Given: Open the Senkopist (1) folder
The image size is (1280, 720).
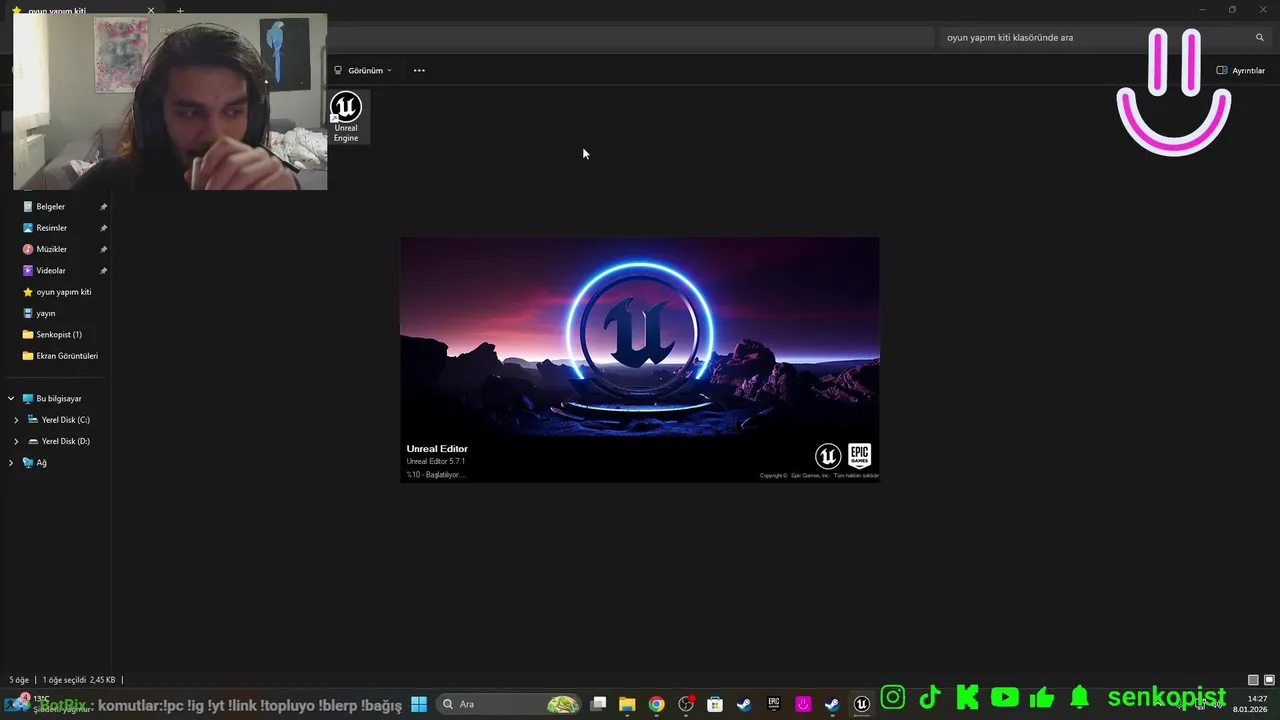Looking at the screenshot, I should coord(58,334).
